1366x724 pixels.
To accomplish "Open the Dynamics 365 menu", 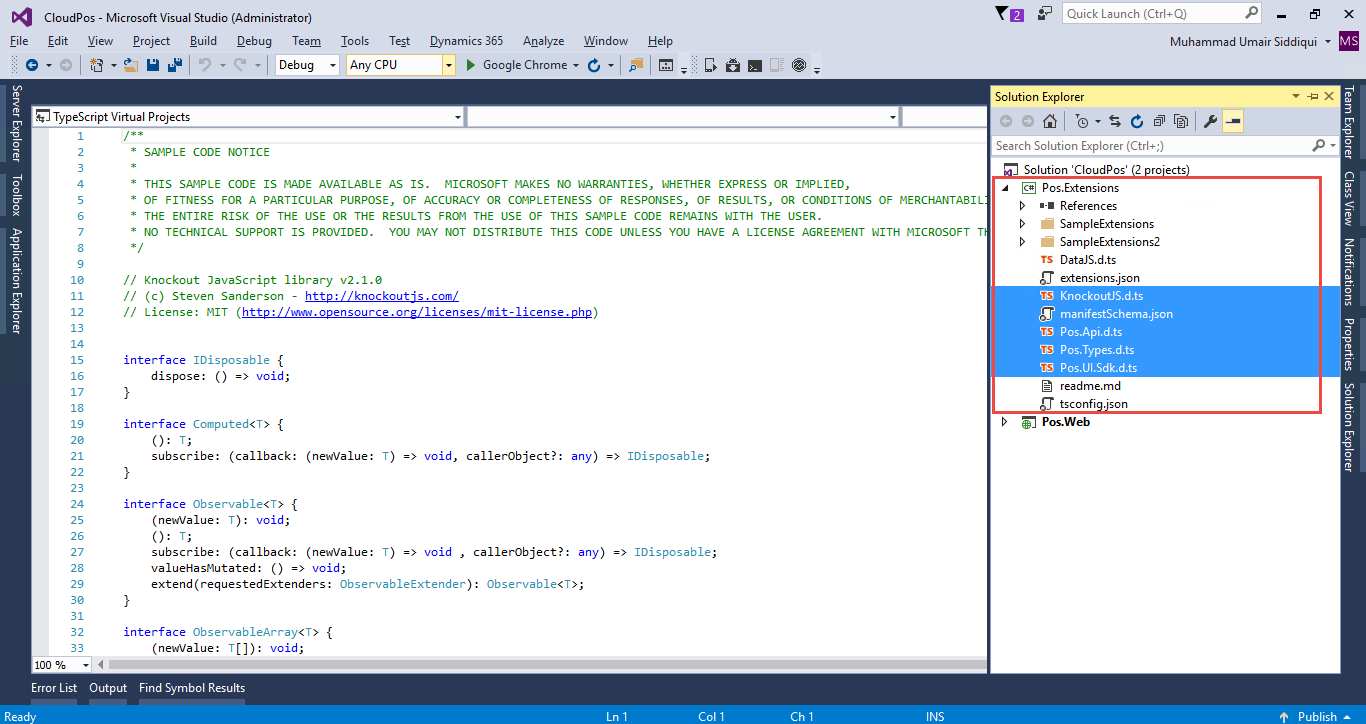I will (x=466, y=41).
